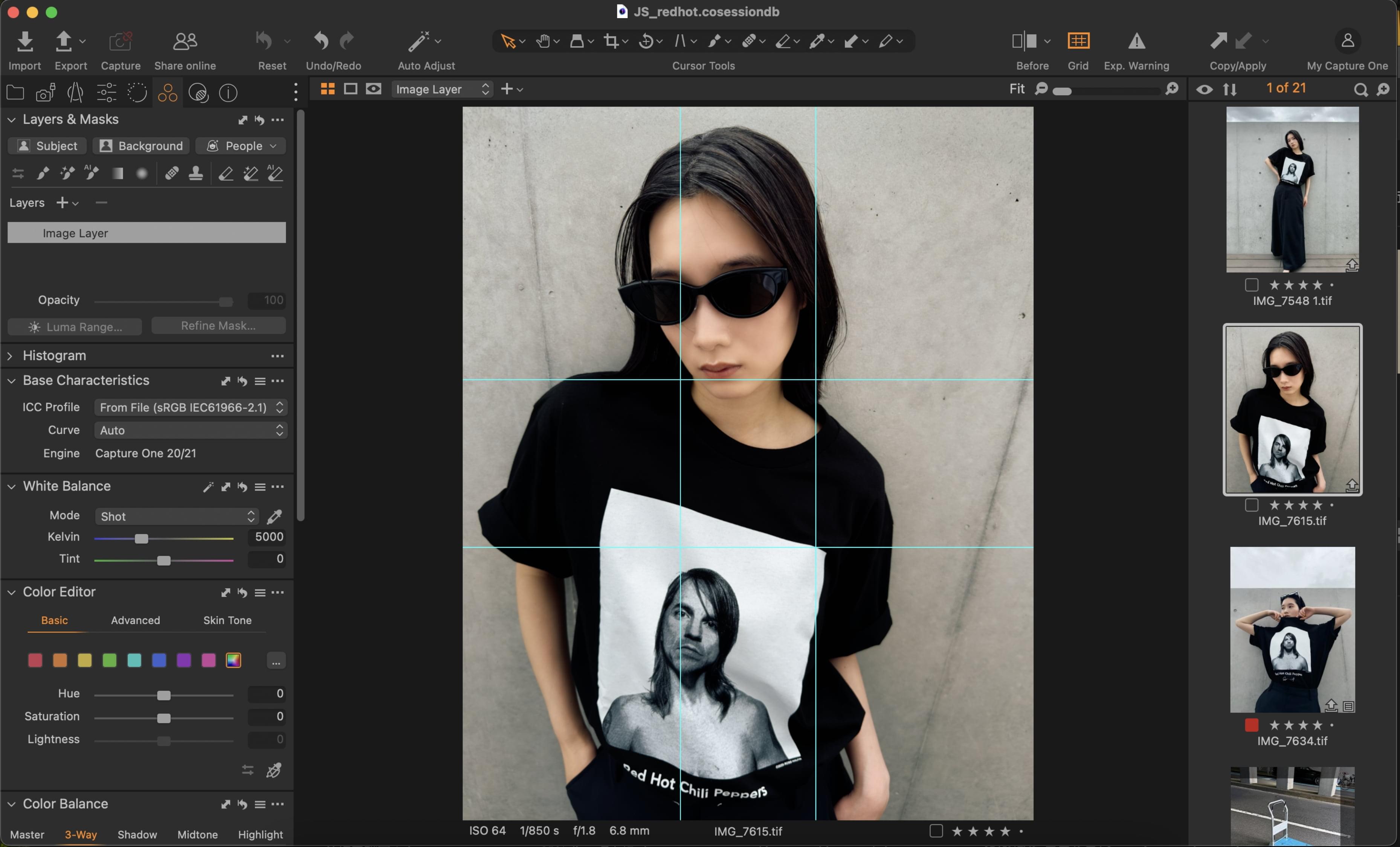Image resolution: width=1400 pixels, height=847 pixels.
Task: Toggle Exposure Warning
Action: [x=1136, y=41]
